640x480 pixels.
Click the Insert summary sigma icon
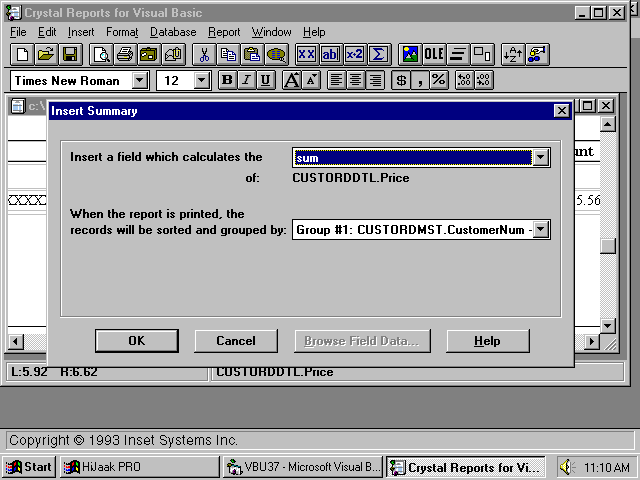click(378, 54)
